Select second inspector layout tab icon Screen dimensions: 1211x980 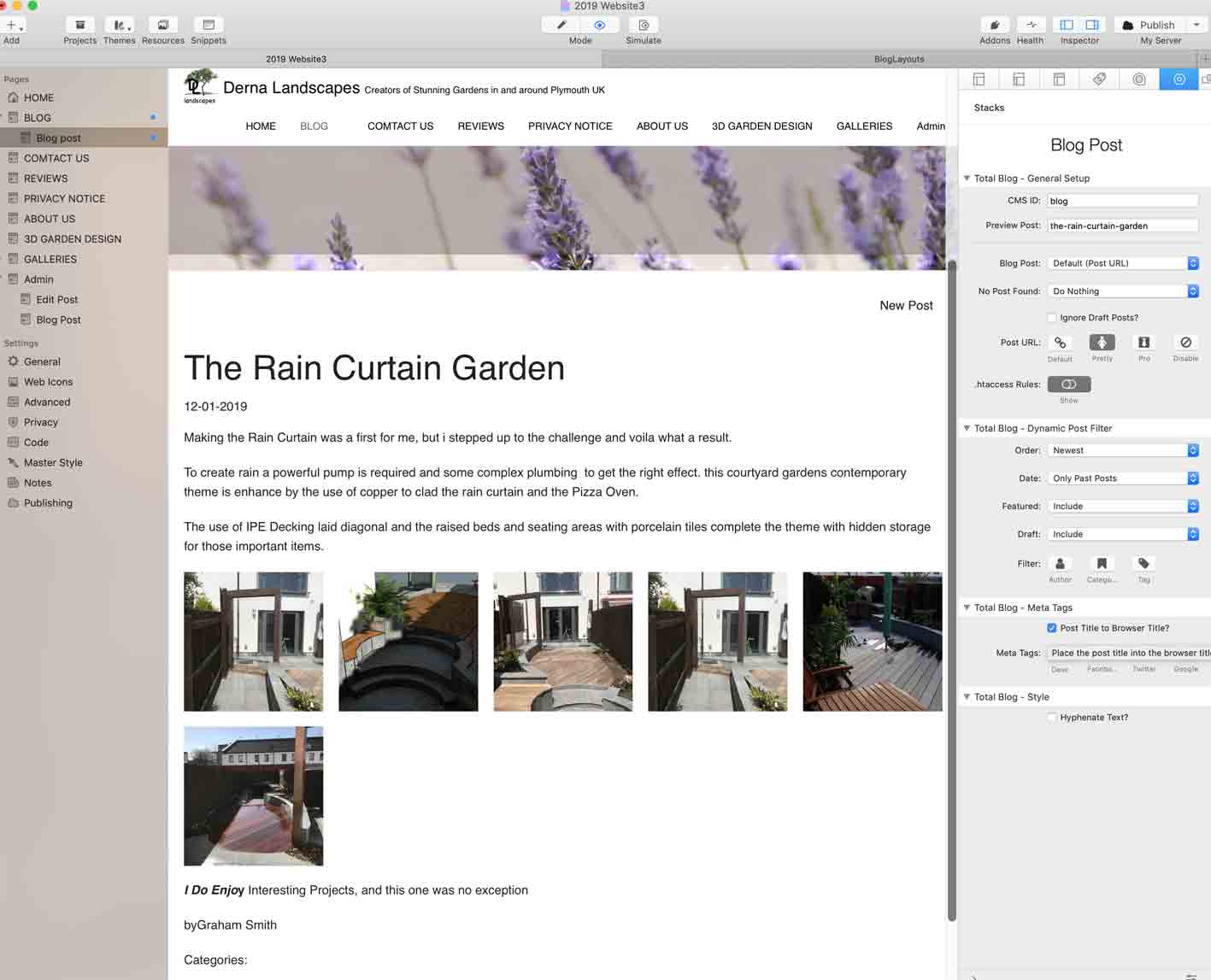pos(1019,79)
